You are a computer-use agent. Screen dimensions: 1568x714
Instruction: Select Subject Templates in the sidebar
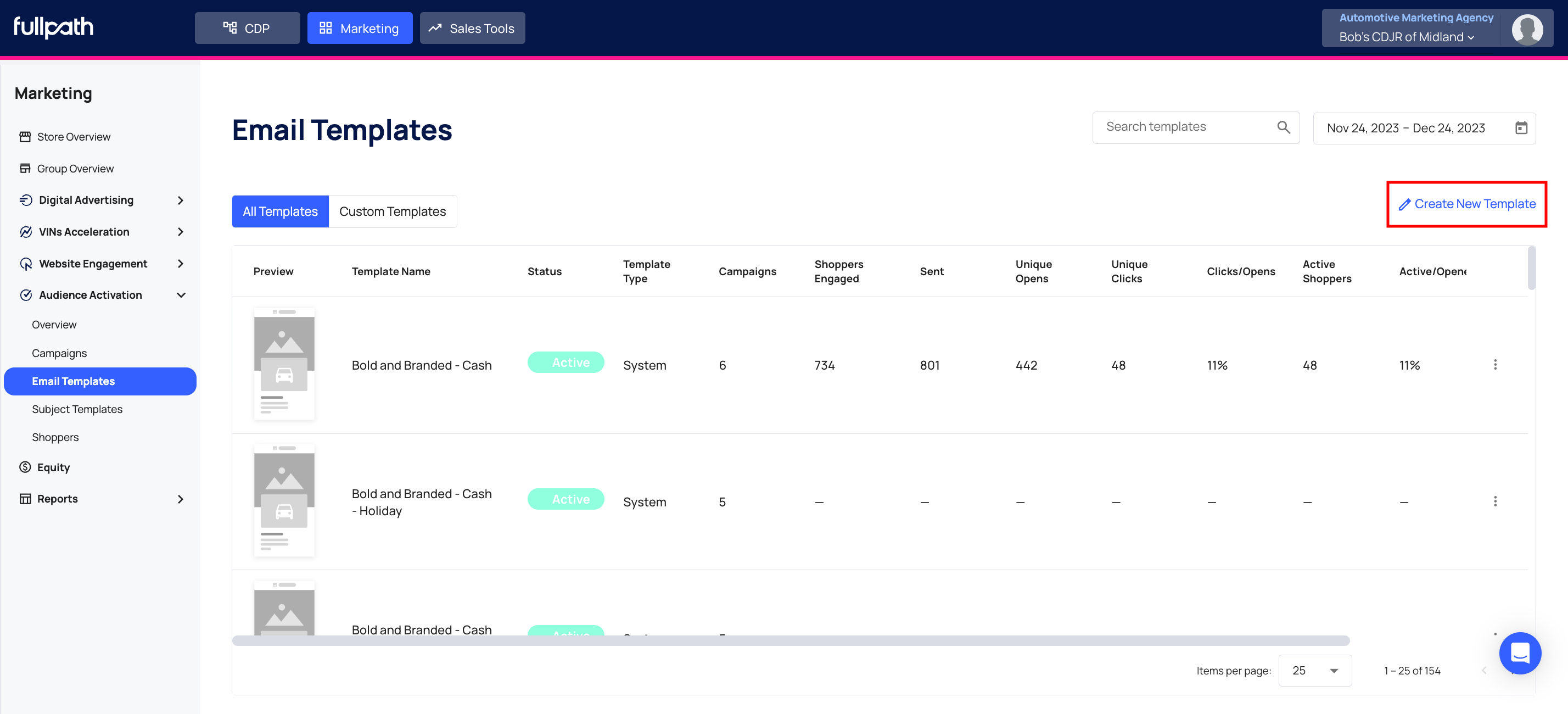tap(77, 409)
